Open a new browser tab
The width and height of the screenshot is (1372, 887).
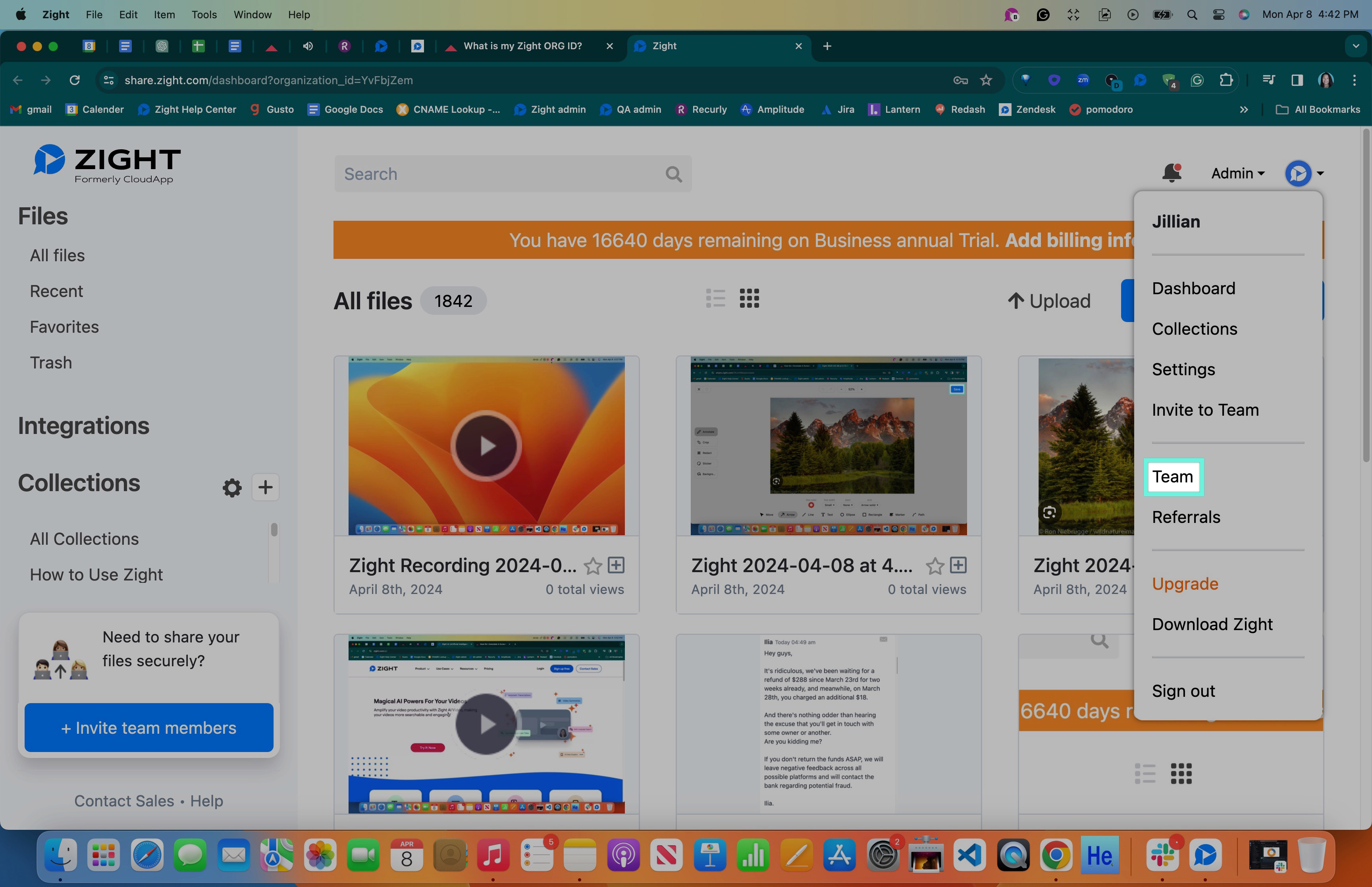tap(827, 46)
